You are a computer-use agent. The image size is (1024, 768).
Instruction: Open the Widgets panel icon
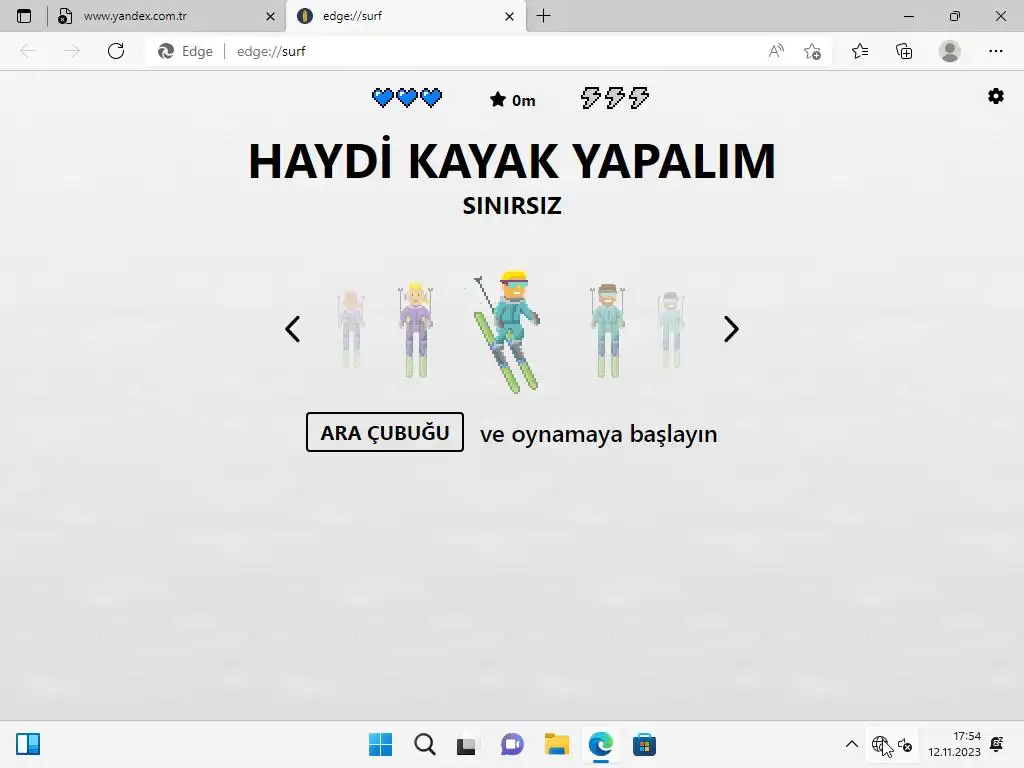[x=28, y=744]
